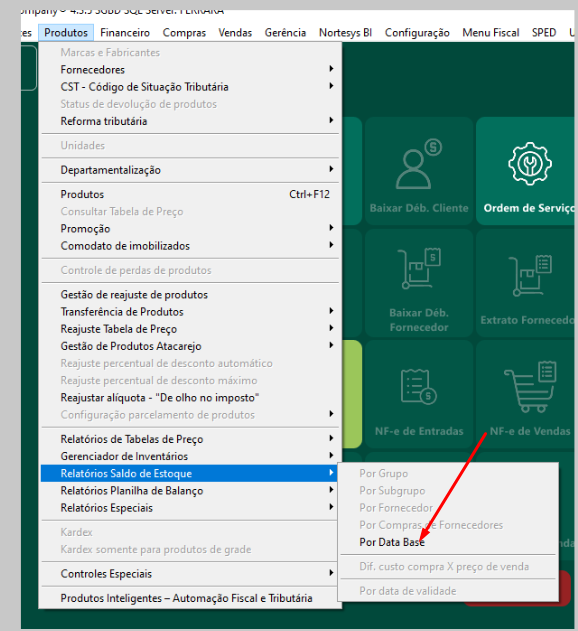Open the Financeiro menu

125,33
